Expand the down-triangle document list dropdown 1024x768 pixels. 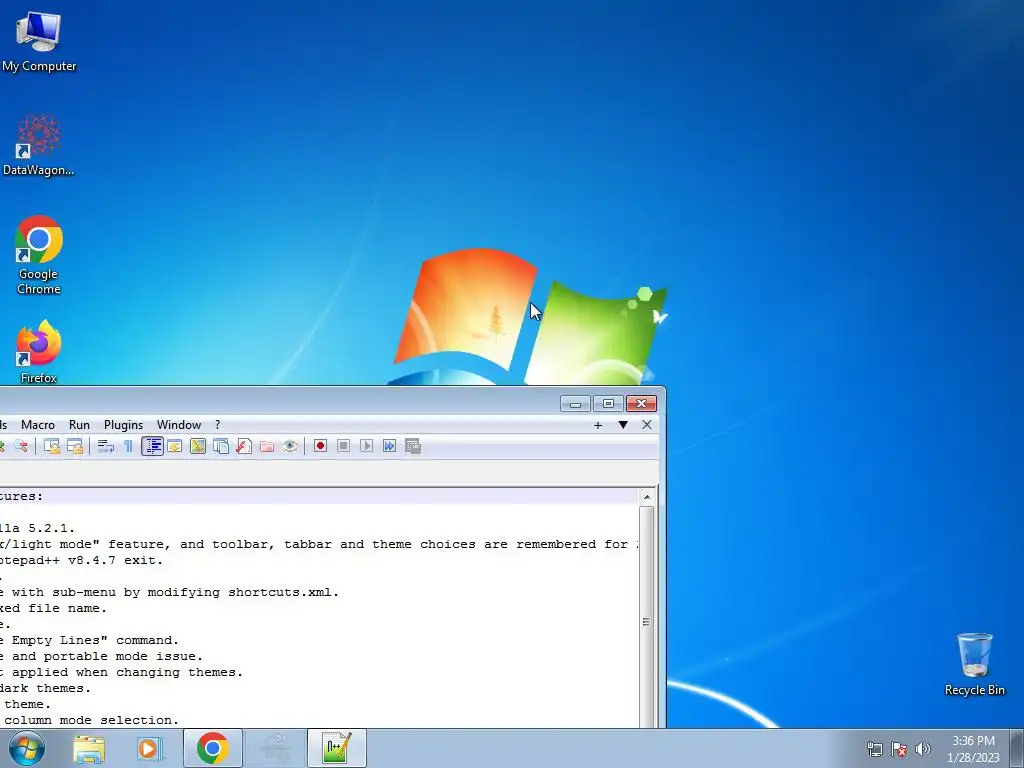click(623, 425)
